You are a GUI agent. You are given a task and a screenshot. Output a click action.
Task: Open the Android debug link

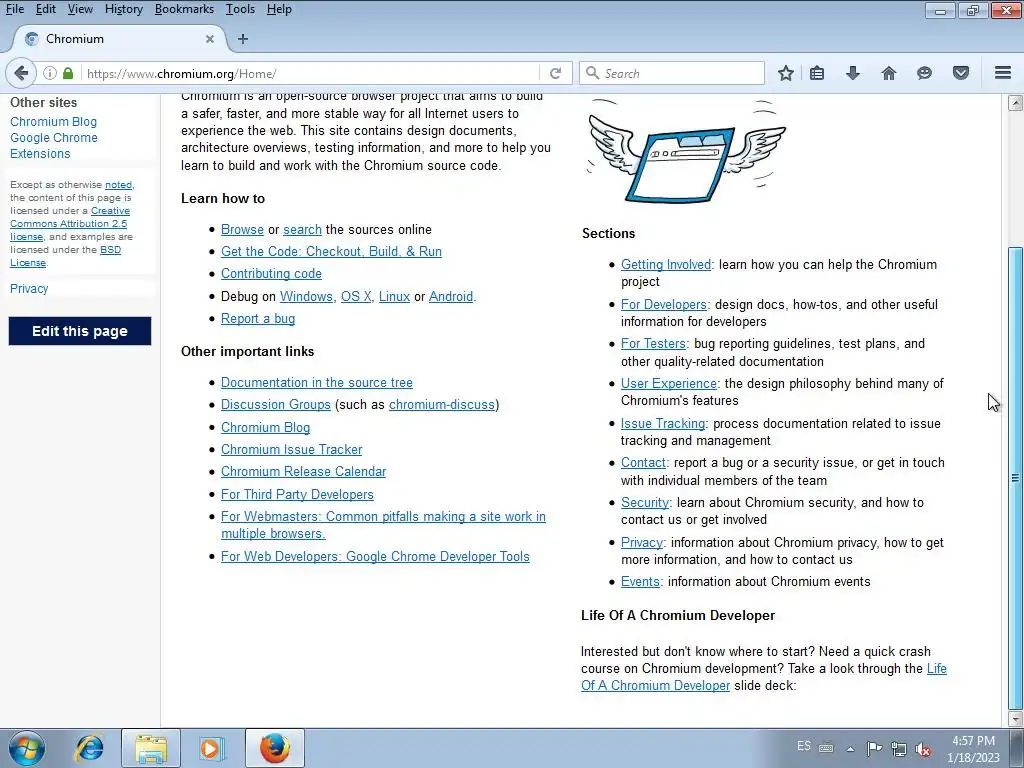(x=451, y=296)
